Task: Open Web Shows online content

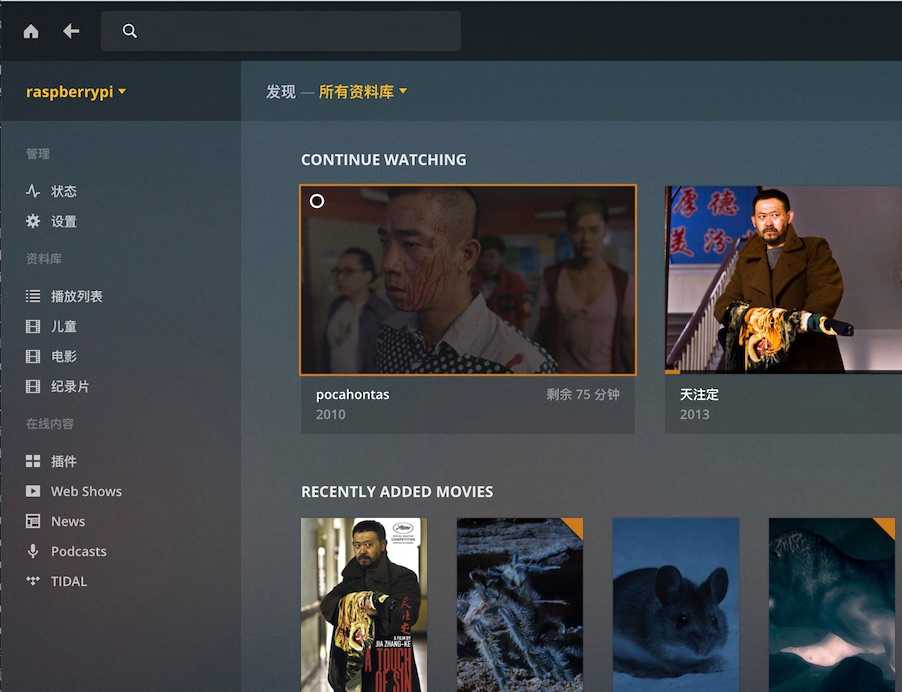Action: [x=74, y=491]
